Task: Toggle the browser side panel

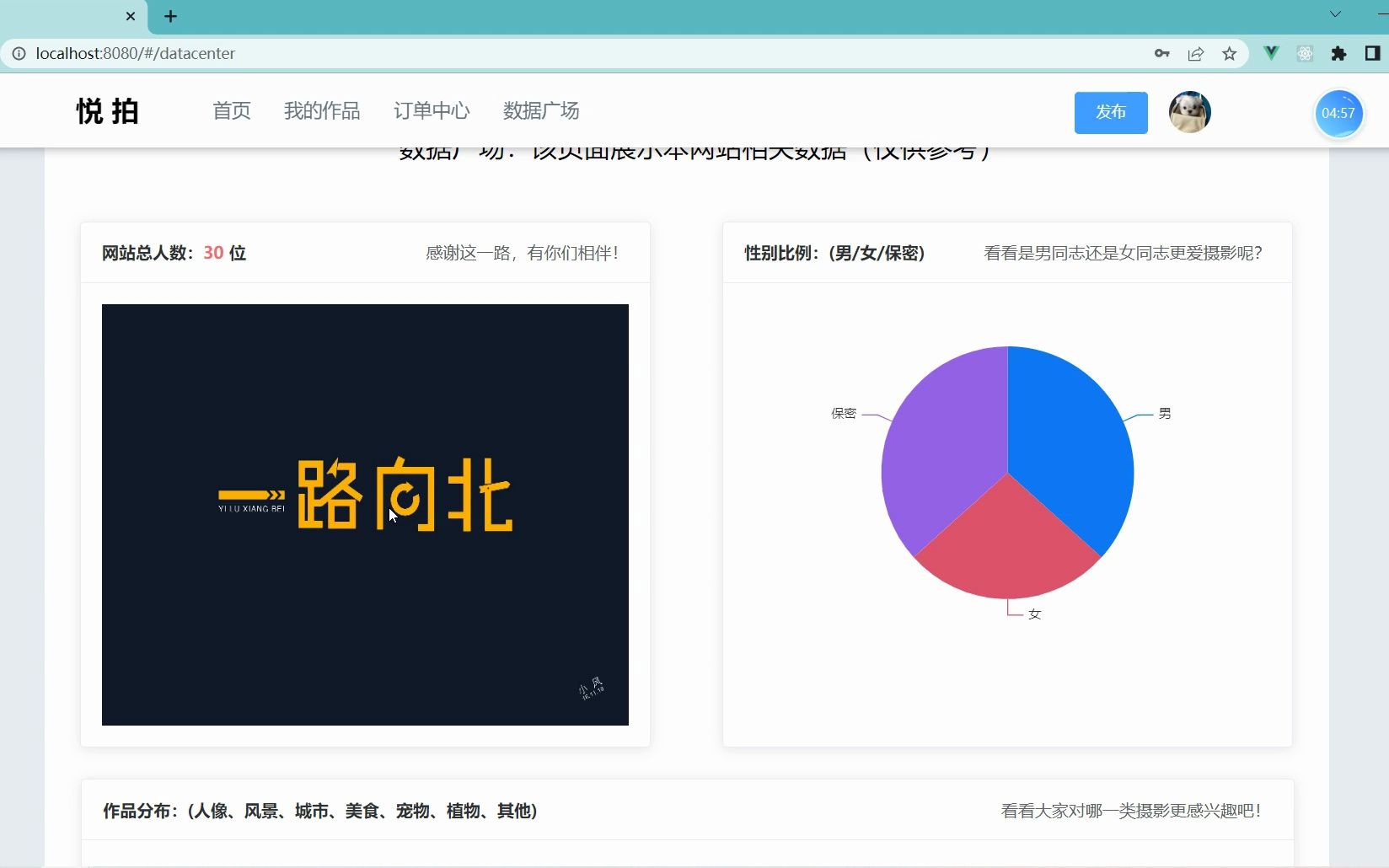Action: [x=1372, y=53]
